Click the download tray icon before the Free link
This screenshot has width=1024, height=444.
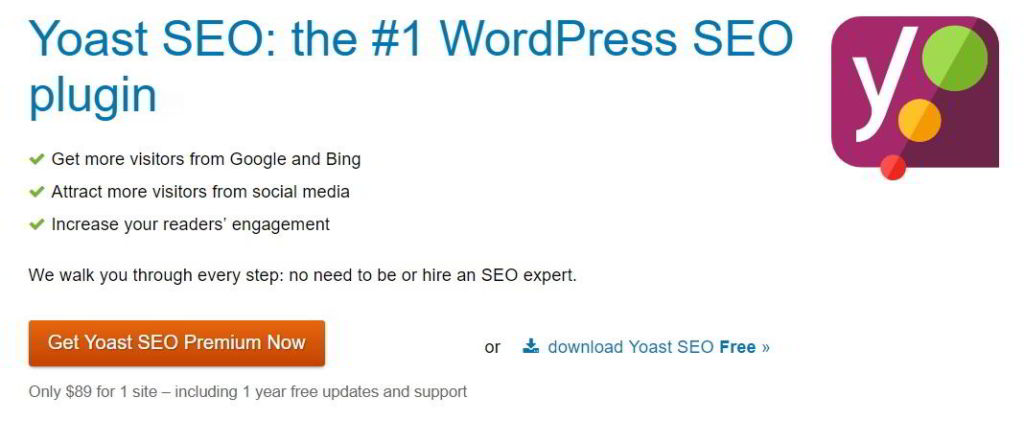click(531, 346)
